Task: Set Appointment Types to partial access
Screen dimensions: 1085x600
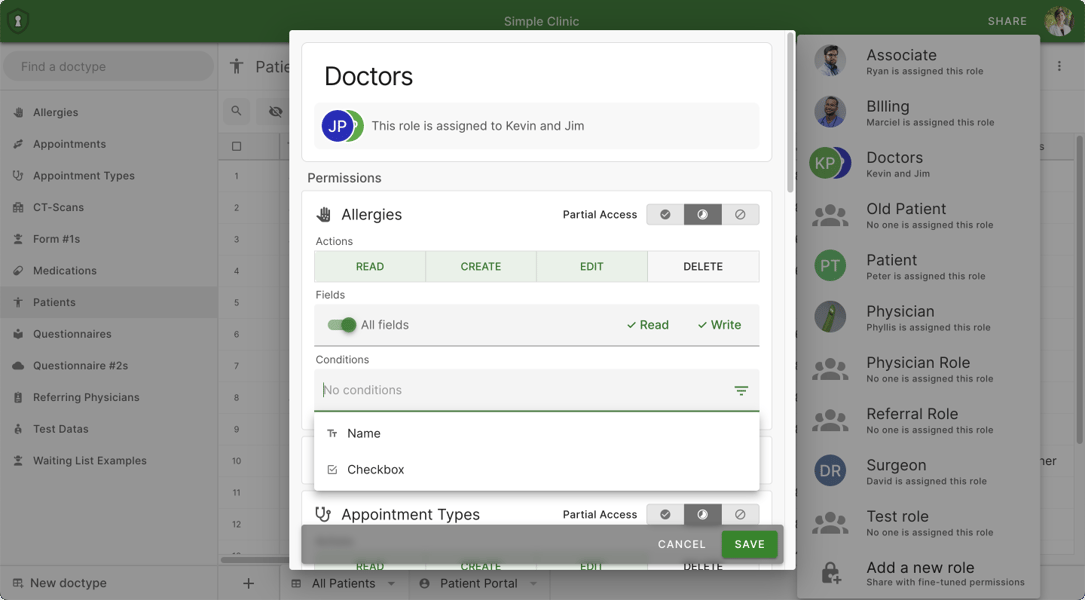Action: tap(702, 514)
